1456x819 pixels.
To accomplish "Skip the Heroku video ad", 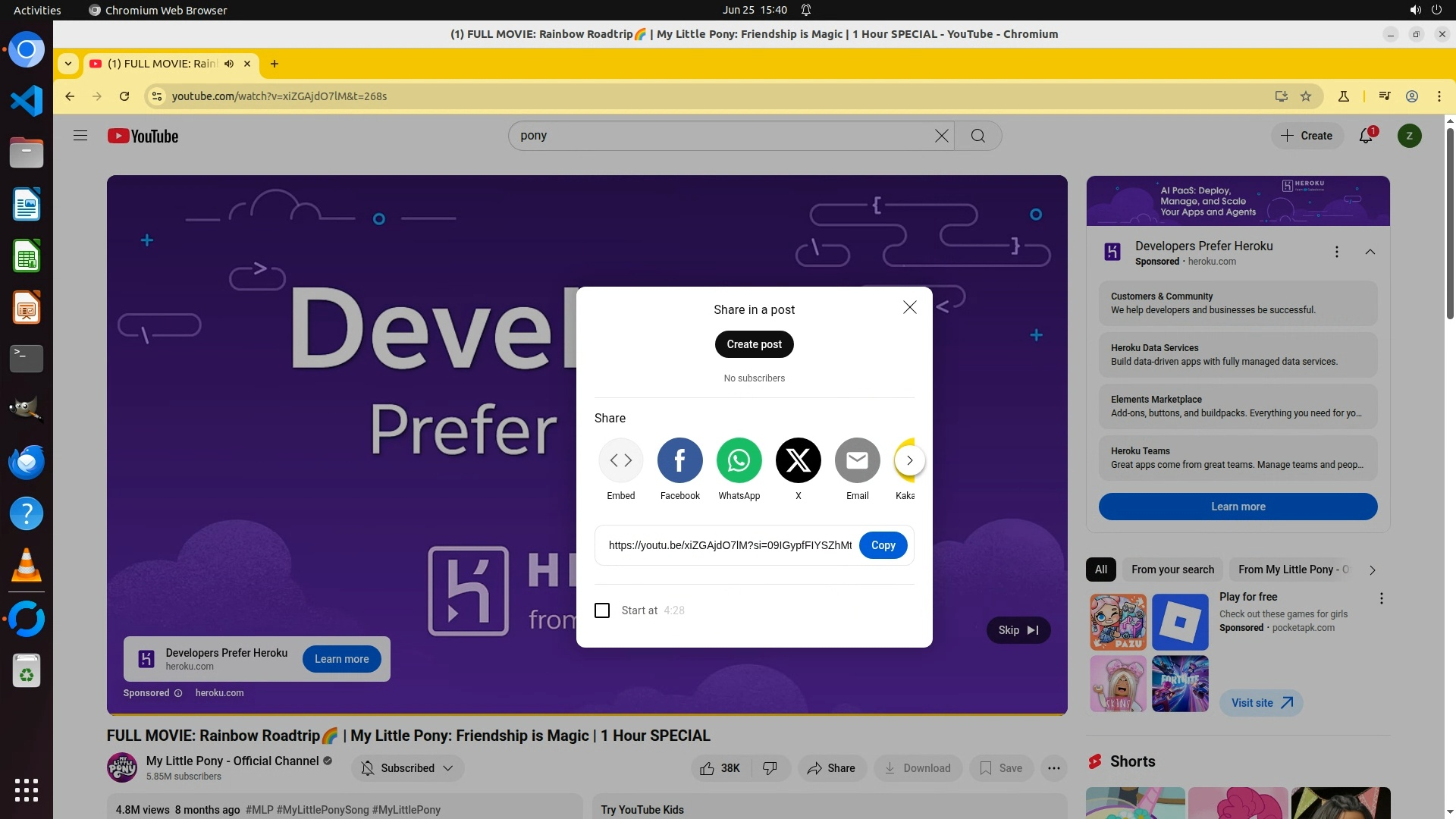I will (x=1018, y=630).
